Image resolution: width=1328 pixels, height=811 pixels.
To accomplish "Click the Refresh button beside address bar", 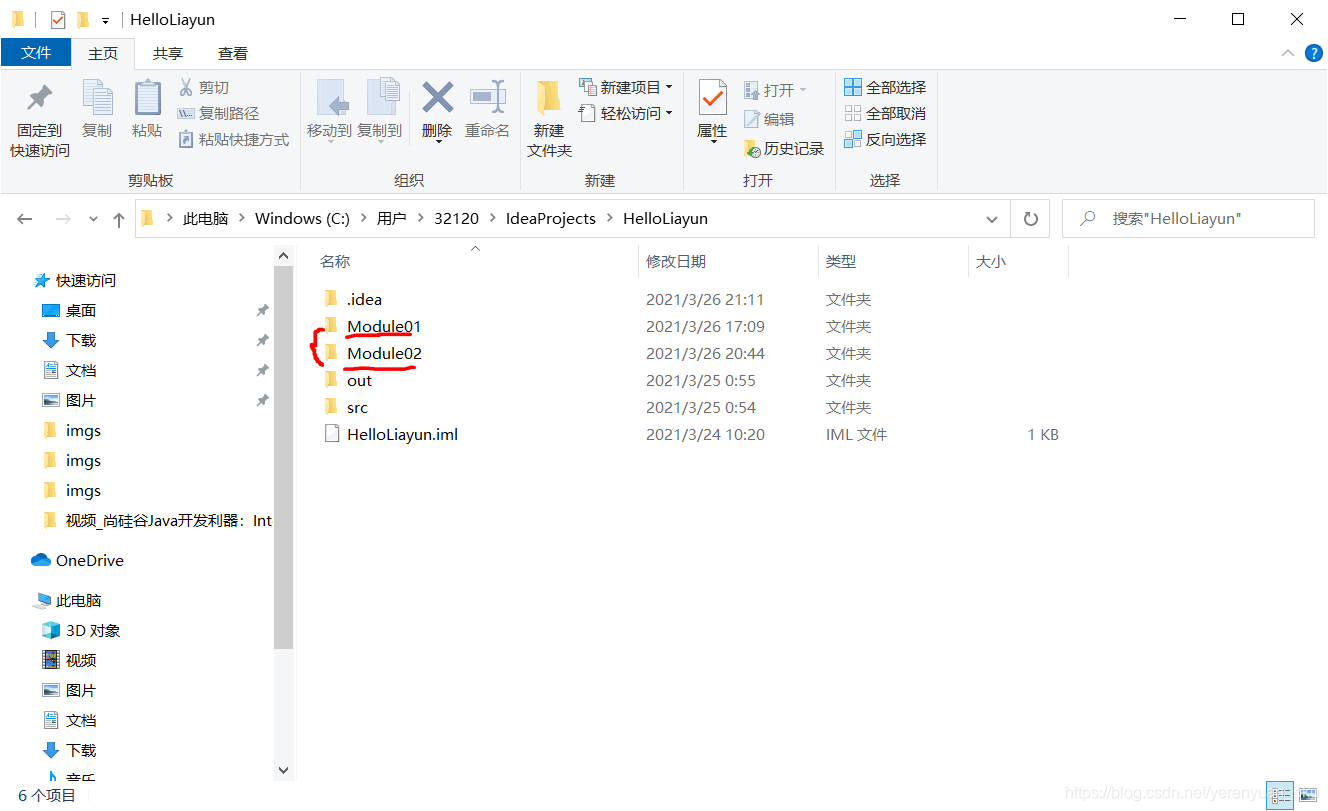I will [1031, 219].
